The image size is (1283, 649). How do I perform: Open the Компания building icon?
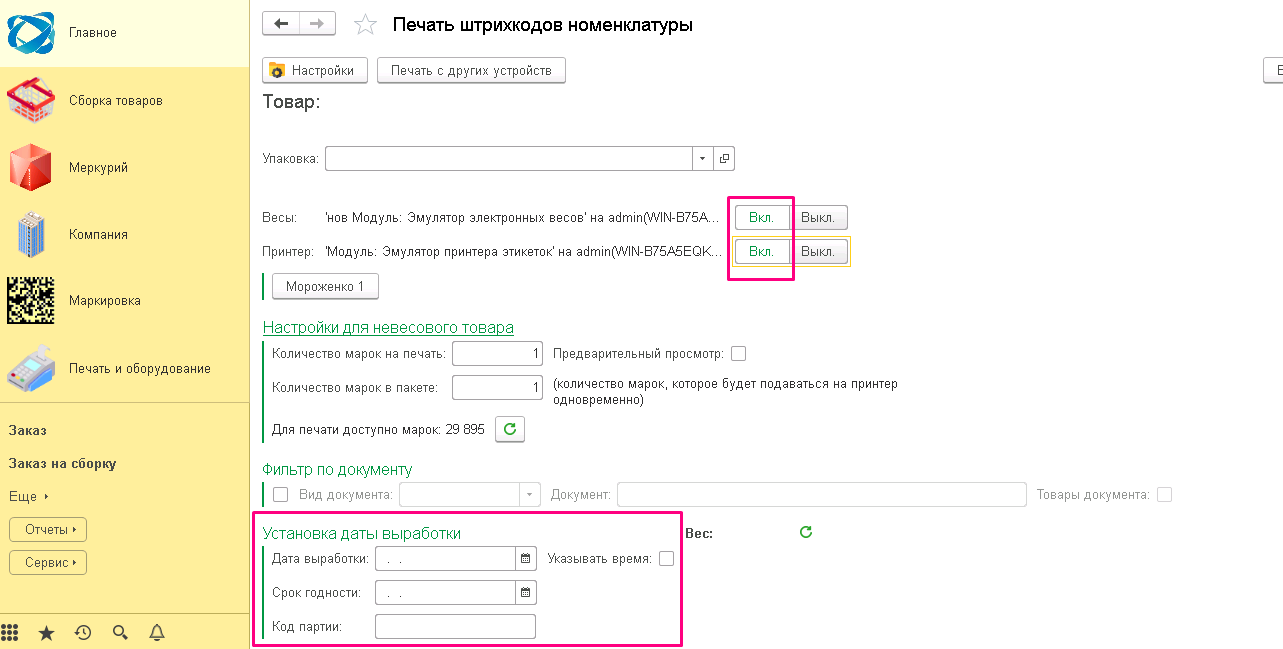coord(31,234)
